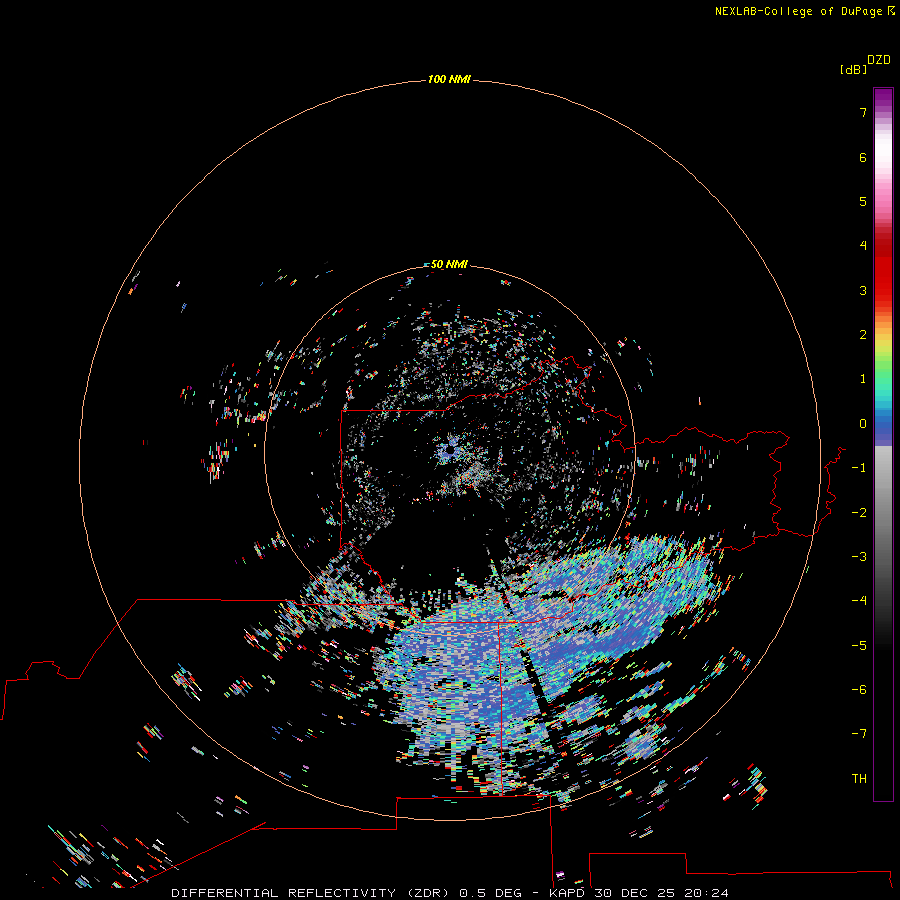
Task: Click the positive 7 dB scale label
Action: (863, 112)
